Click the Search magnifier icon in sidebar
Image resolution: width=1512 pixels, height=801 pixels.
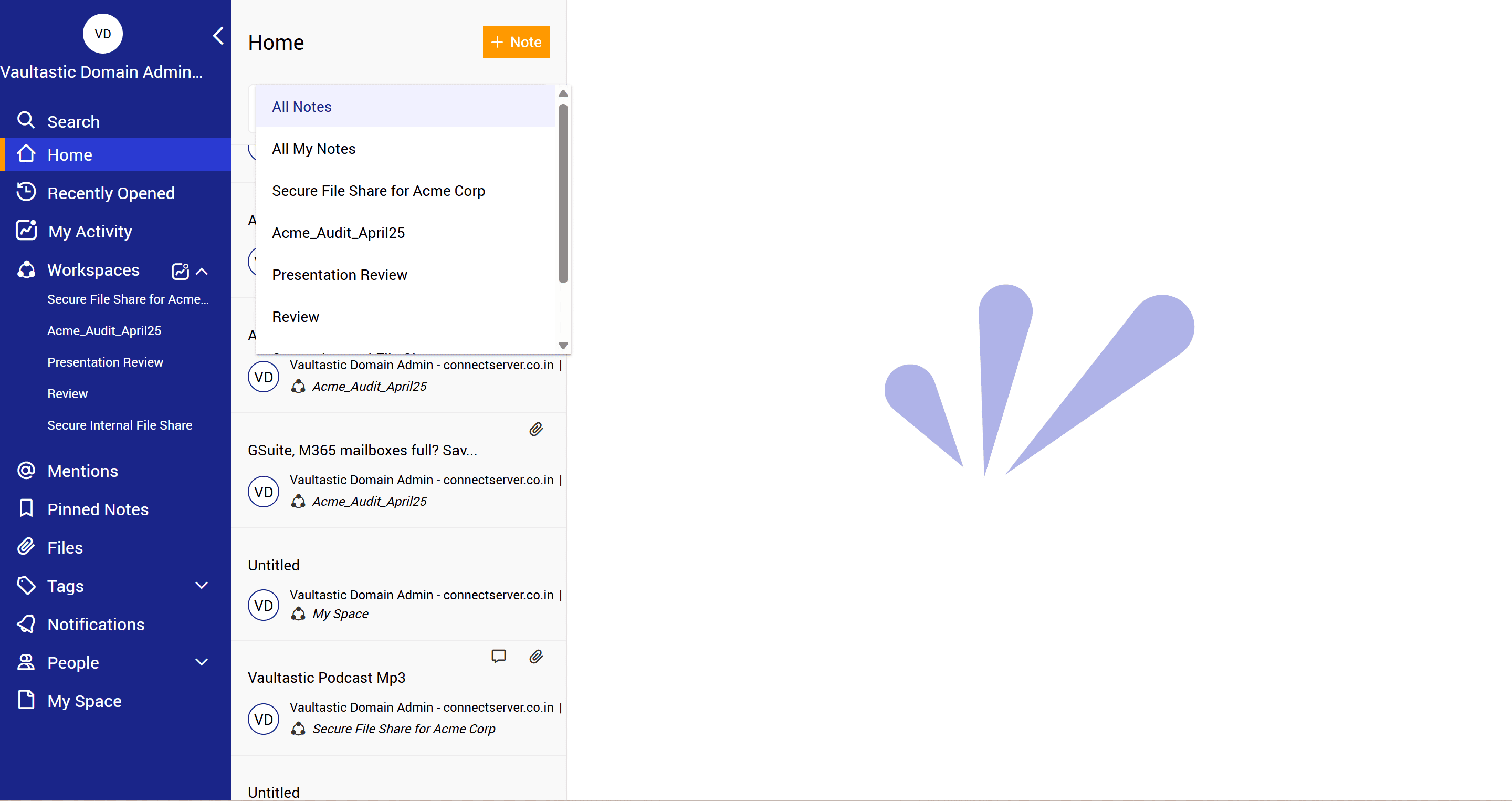click(x=25, y=120)
